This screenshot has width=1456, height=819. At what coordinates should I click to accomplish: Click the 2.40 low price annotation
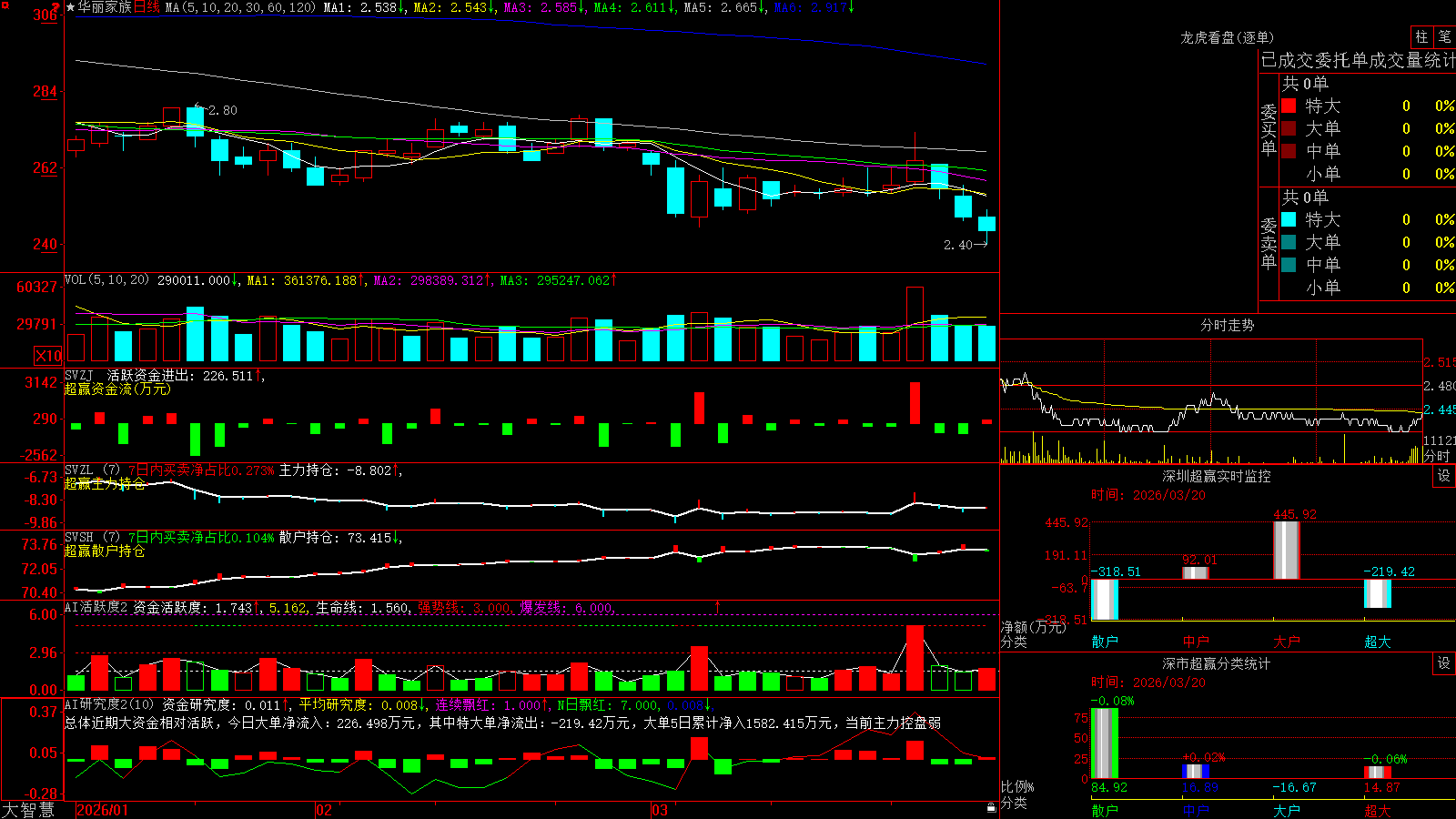click(958, 245)
